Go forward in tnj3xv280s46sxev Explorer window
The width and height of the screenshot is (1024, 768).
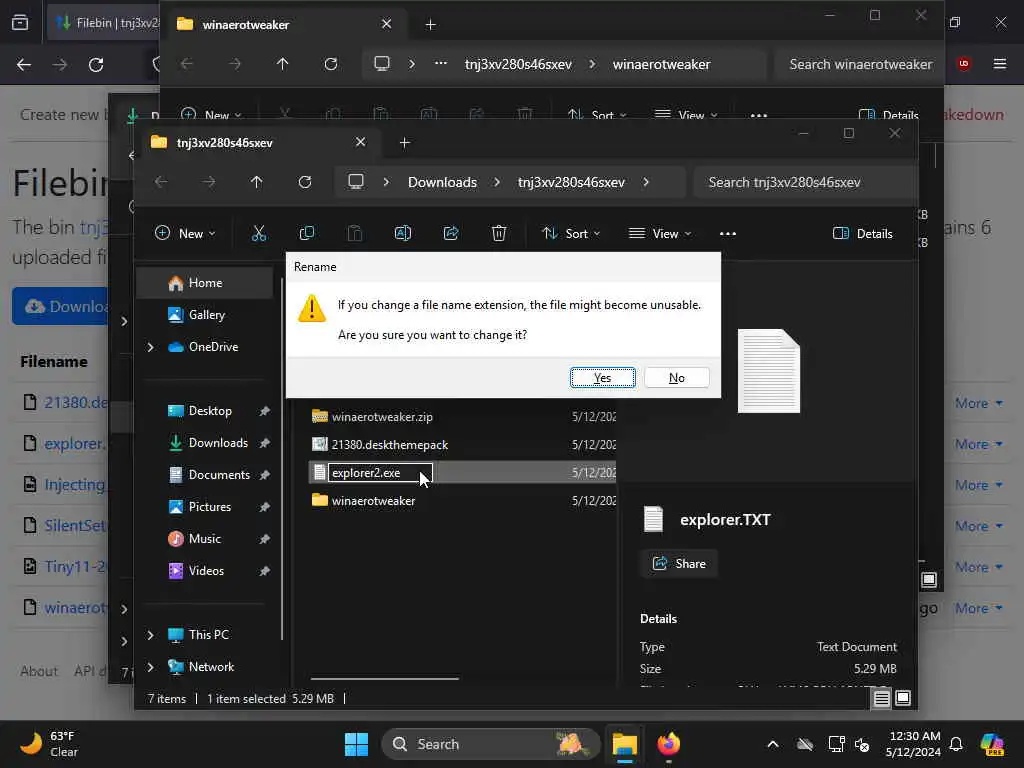pyautogui.click(x=208, y=182)
